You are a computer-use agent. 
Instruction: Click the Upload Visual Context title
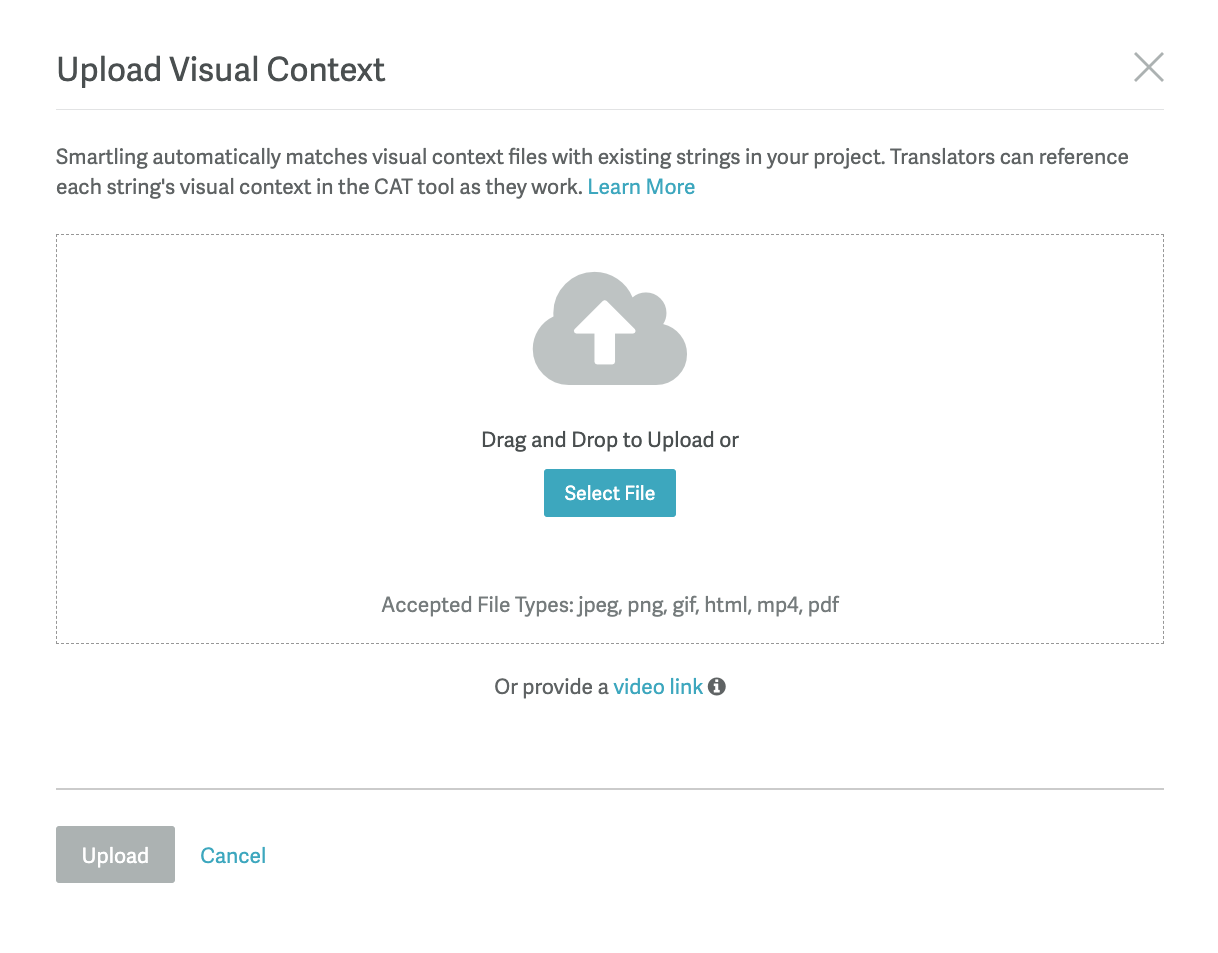click(x=220, y=70)
